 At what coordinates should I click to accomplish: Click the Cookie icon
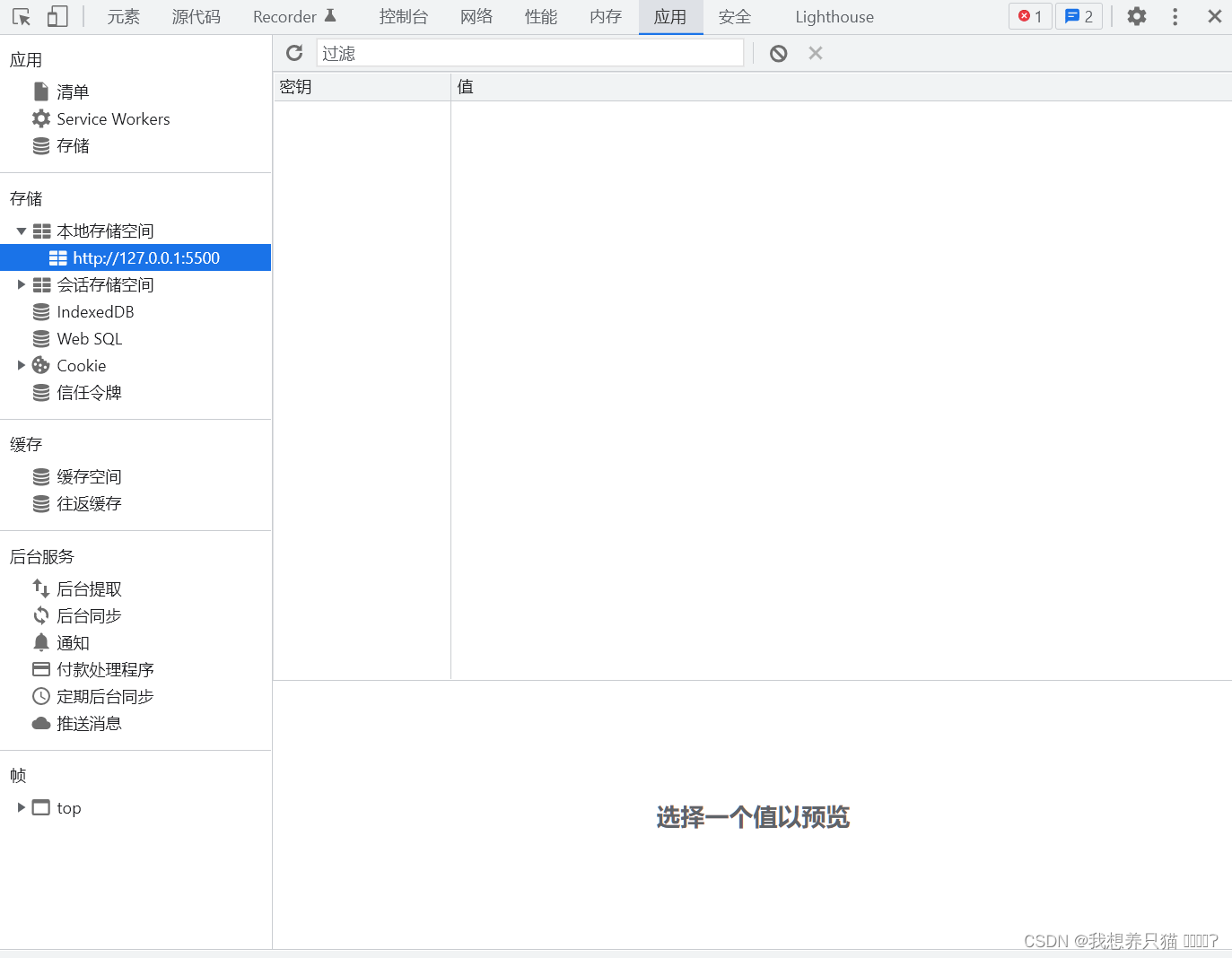coord(41,365)
